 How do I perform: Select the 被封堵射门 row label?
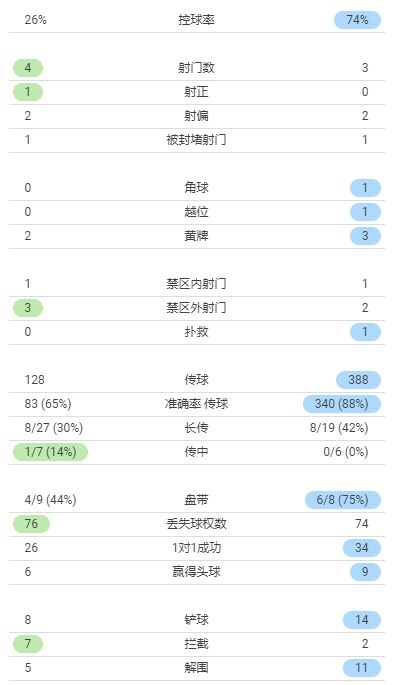pos(196,140)
